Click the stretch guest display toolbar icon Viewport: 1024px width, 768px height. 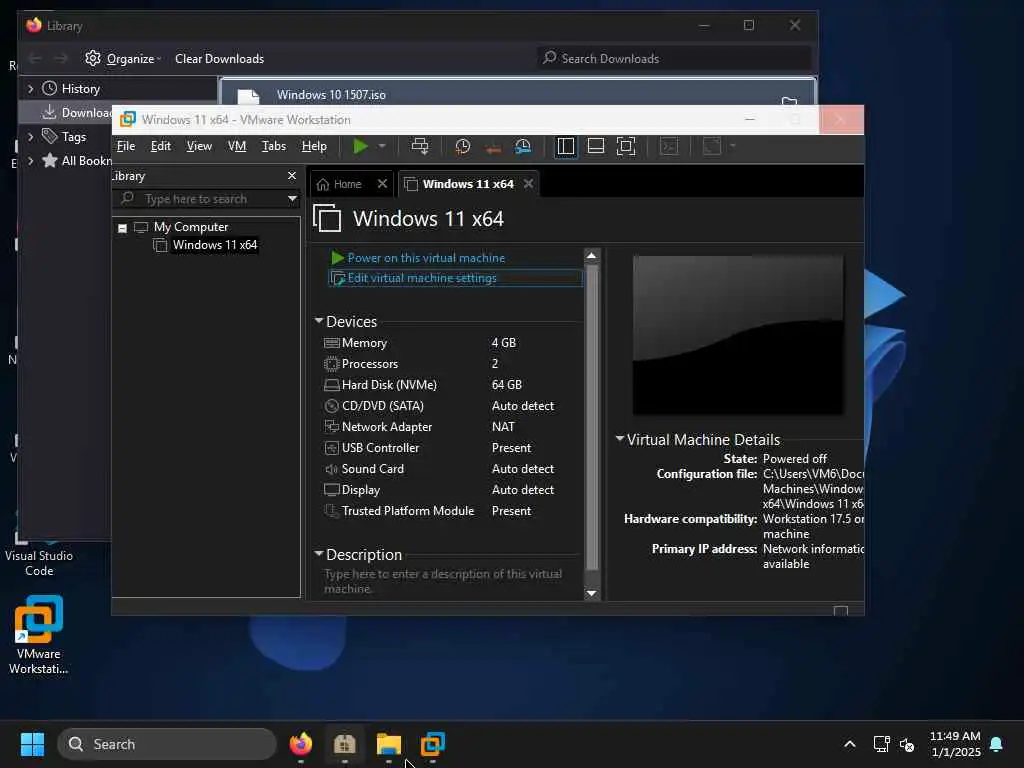[x=712, y=146]
